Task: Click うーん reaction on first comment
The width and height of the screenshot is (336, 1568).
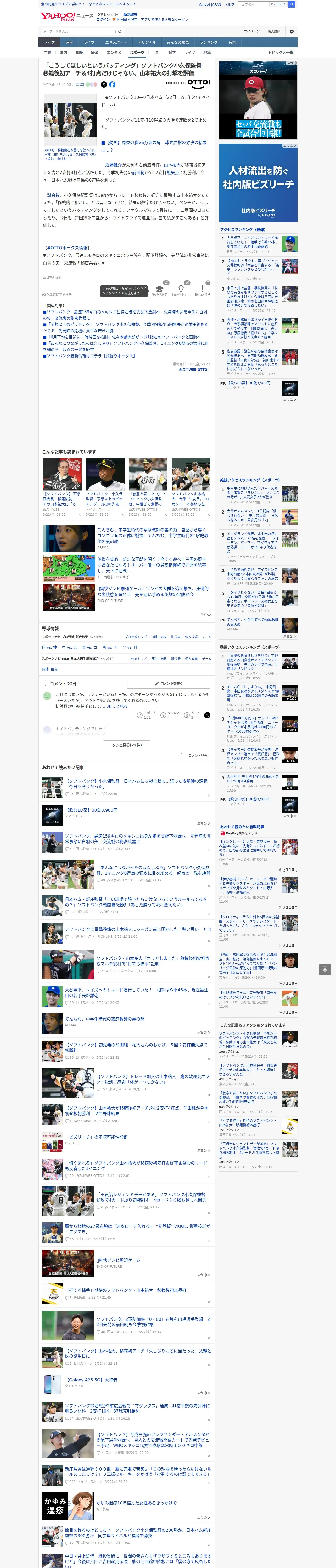Action: (x=187, y=716)
